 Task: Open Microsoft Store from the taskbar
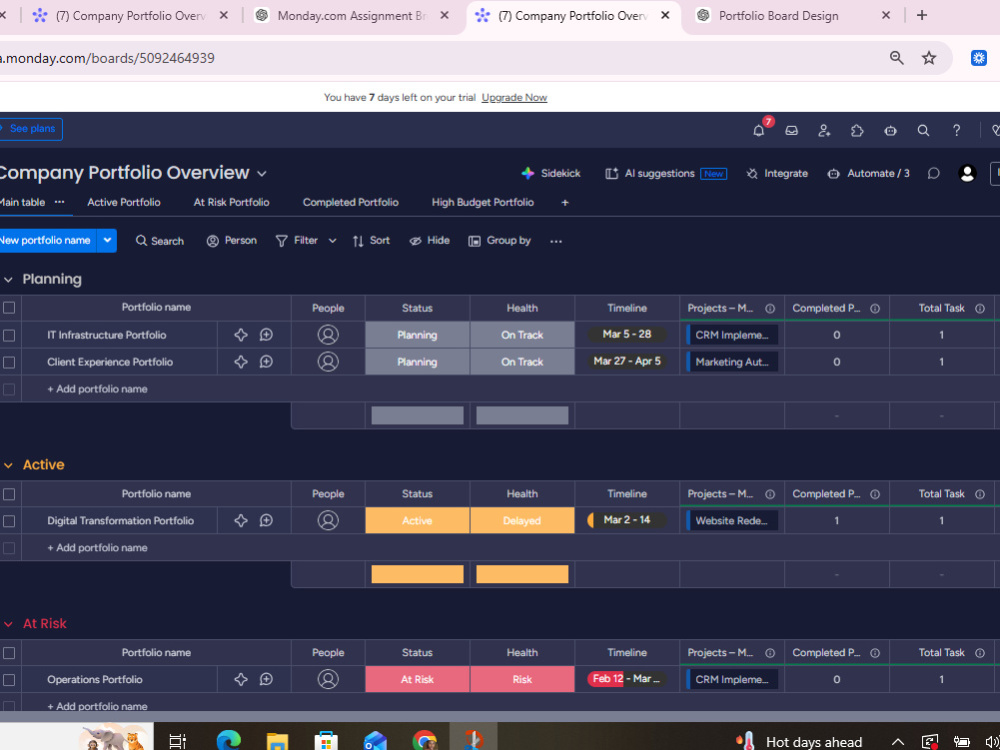click(x=326, y=741)
